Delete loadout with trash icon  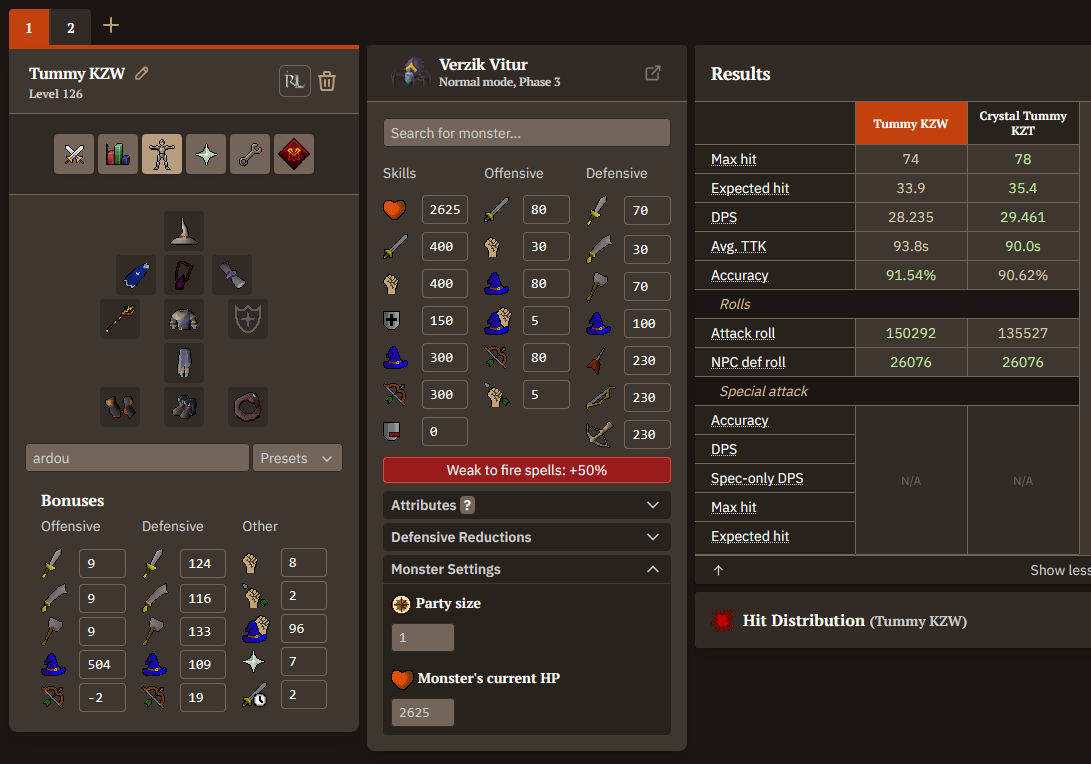(327, 81)
